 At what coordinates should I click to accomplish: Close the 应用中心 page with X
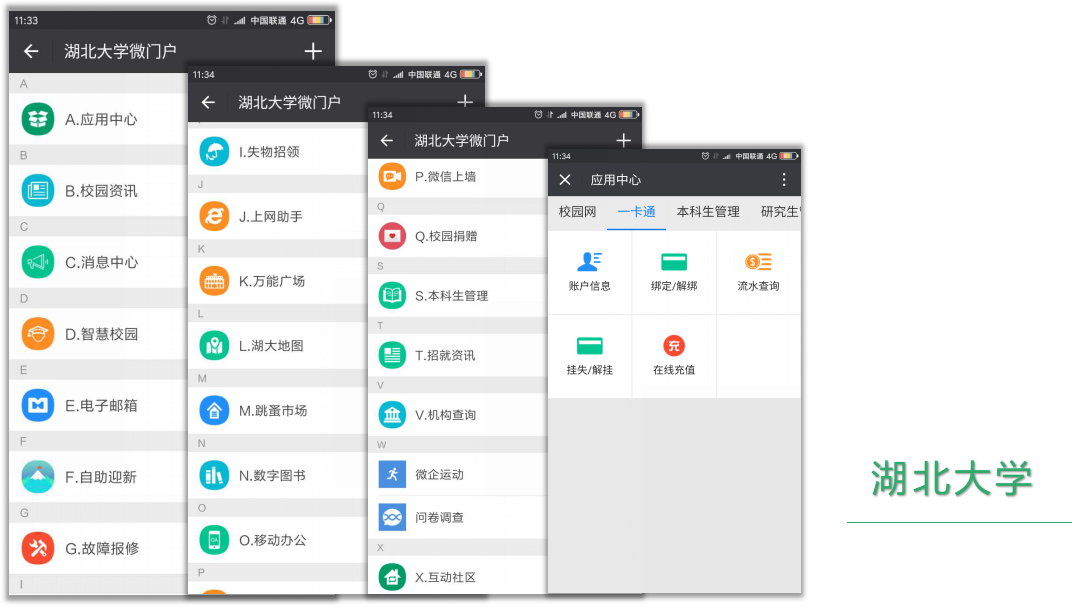pyautogui.click(x=565, y=180)
